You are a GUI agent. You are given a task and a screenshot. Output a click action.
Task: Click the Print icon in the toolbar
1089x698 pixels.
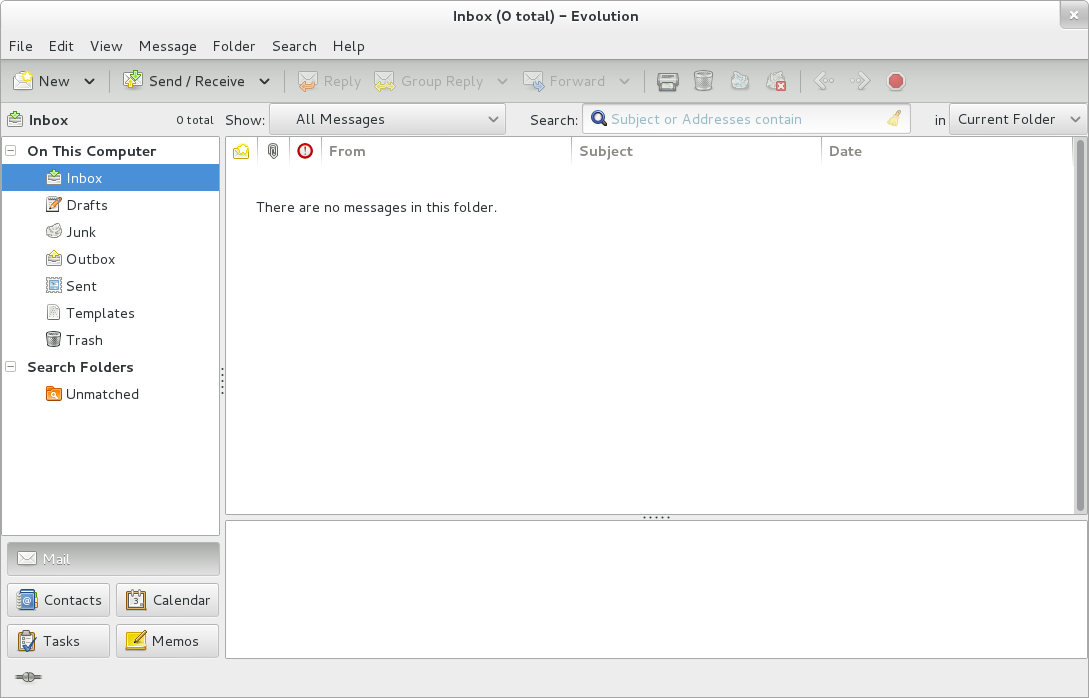point(667,82)
